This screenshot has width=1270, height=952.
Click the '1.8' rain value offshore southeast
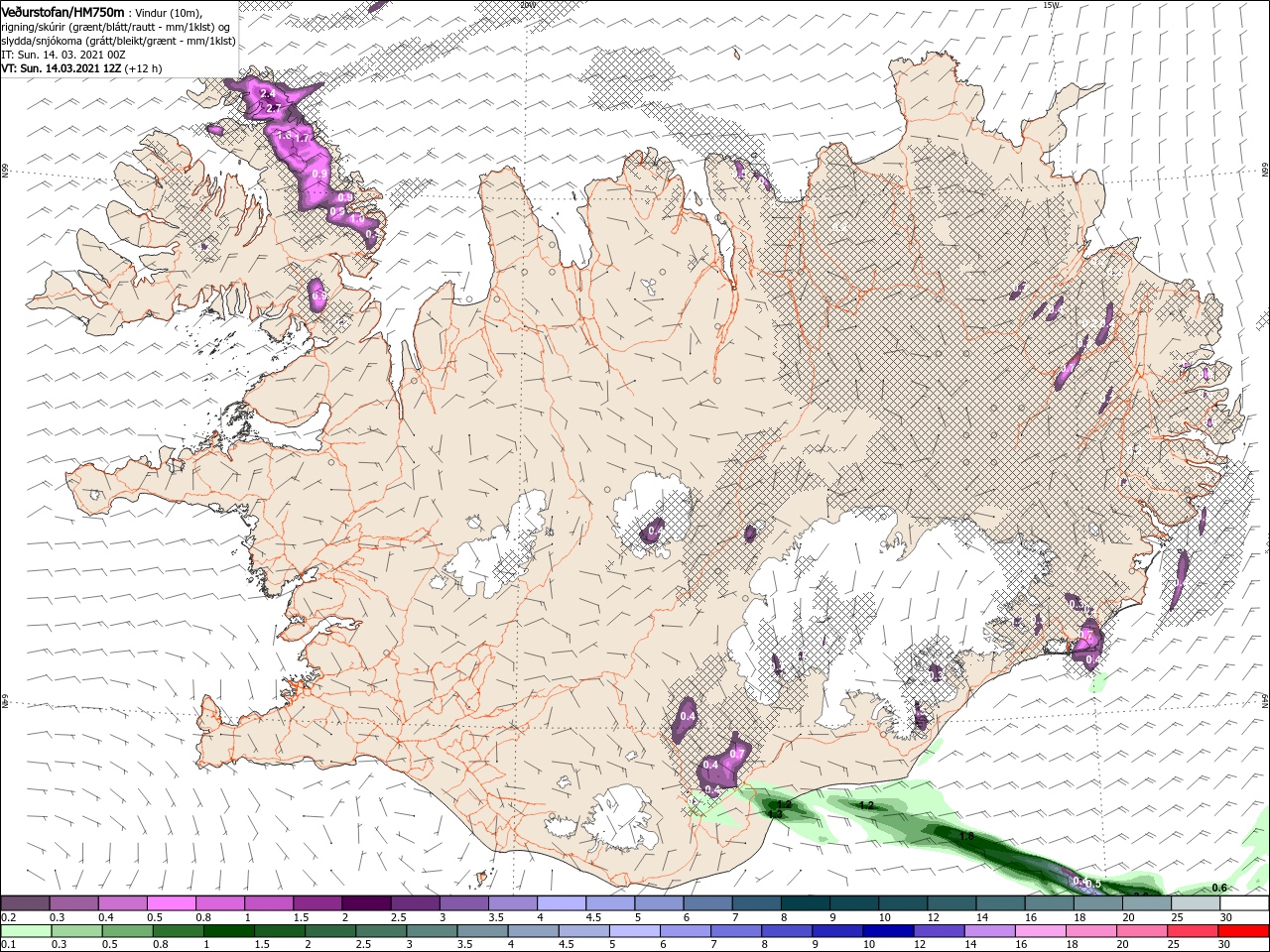click(966, 837)
